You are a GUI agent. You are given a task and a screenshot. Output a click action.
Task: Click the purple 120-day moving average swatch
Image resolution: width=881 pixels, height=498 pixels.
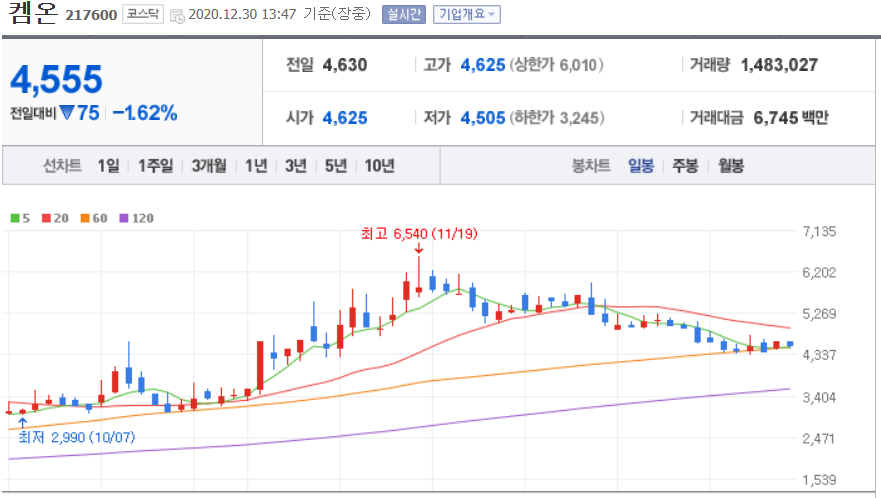point(124,218)
